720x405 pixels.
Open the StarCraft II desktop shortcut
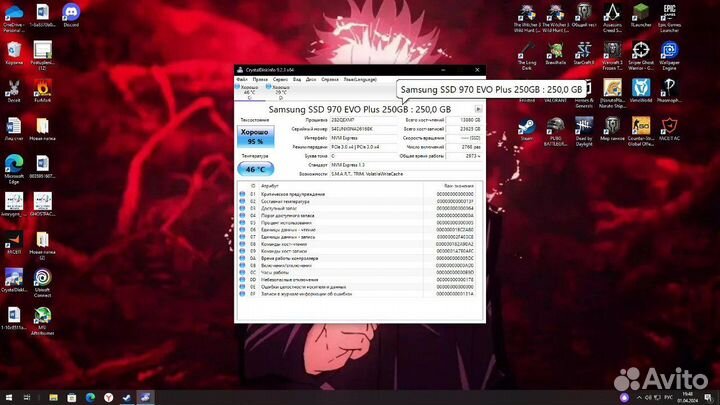[x=584, y=53]
